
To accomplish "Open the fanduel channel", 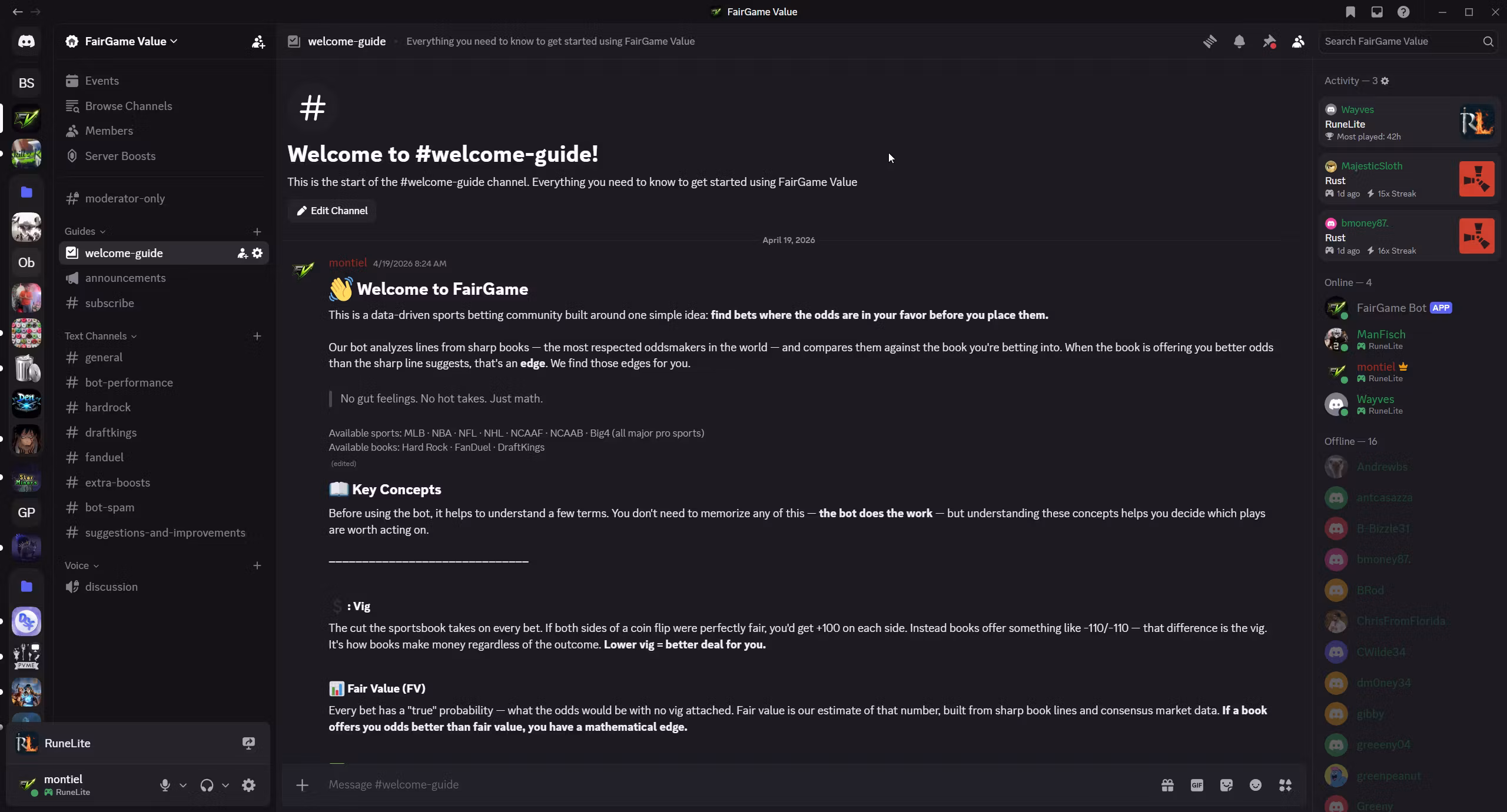I will tap(164, 457).
